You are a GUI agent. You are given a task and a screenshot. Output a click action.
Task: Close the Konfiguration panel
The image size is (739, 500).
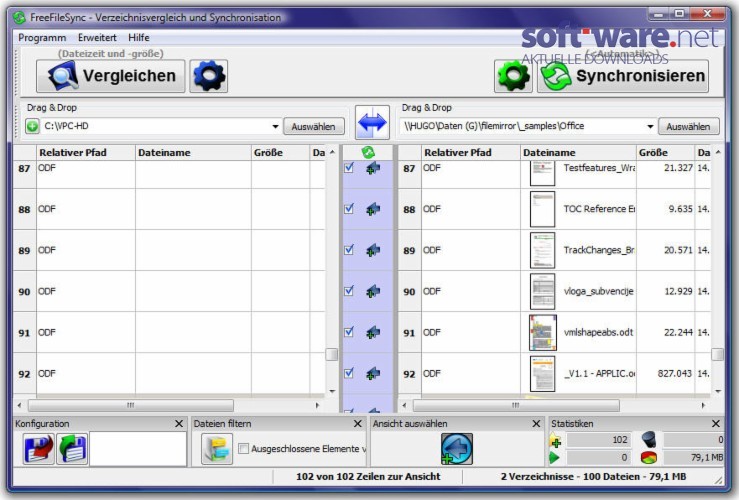(179, 424)
